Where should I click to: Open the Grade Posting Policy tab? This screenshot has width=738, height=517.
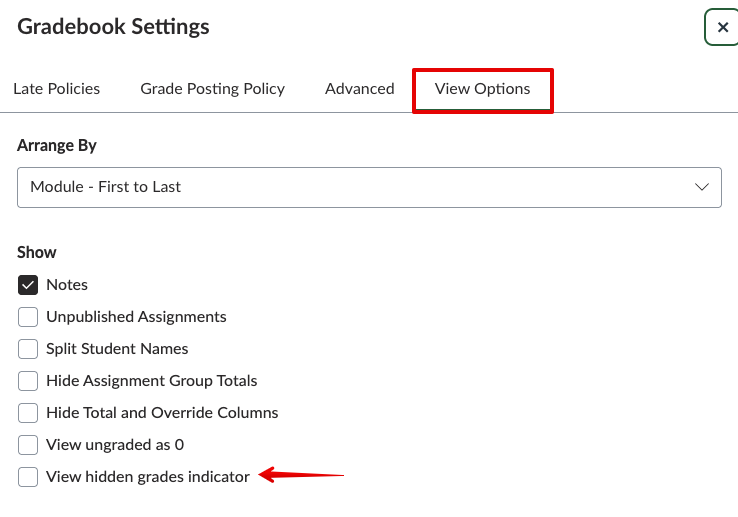click(212, 88)
